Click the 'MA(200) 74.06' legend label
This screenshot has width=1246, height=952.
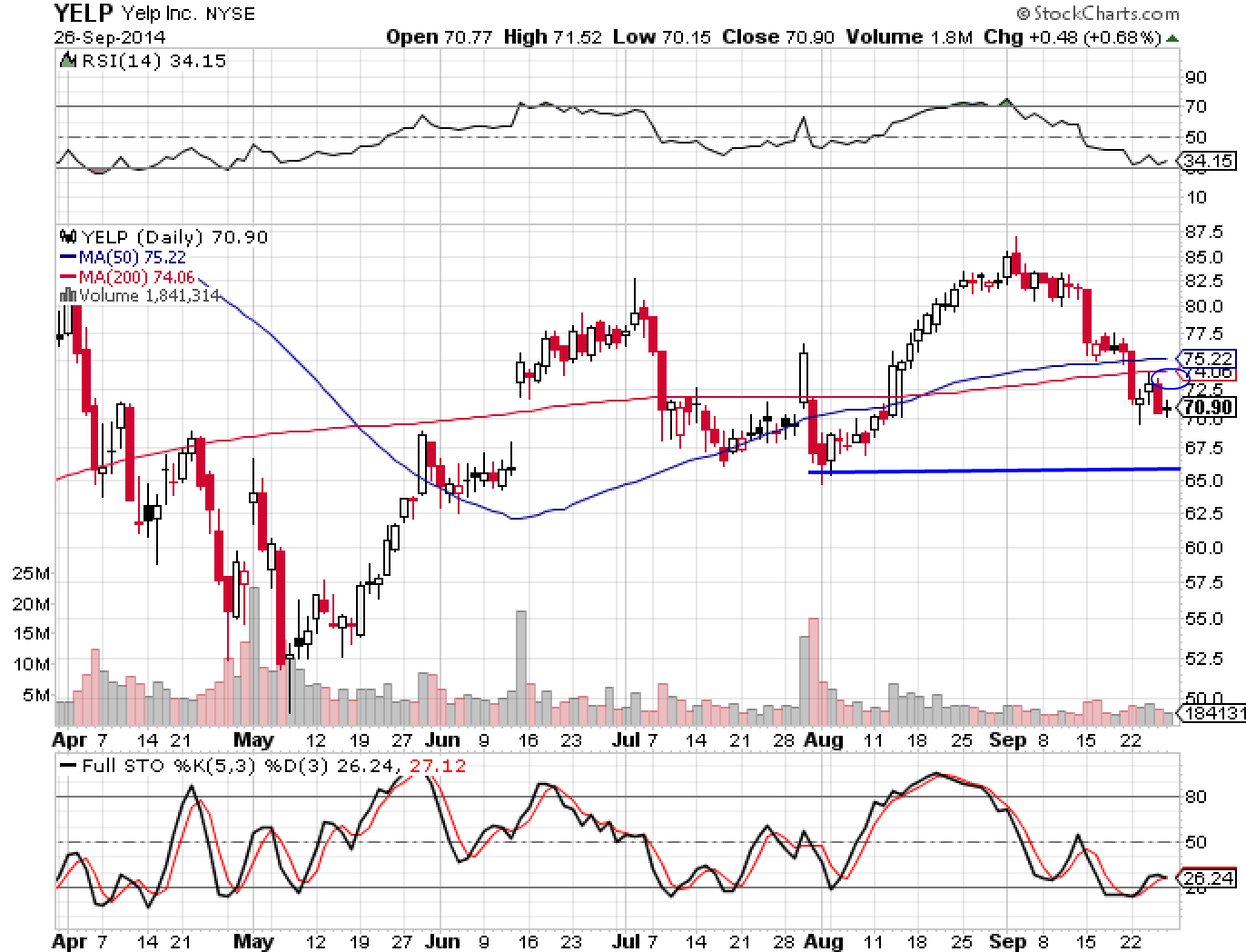[137, 277]
